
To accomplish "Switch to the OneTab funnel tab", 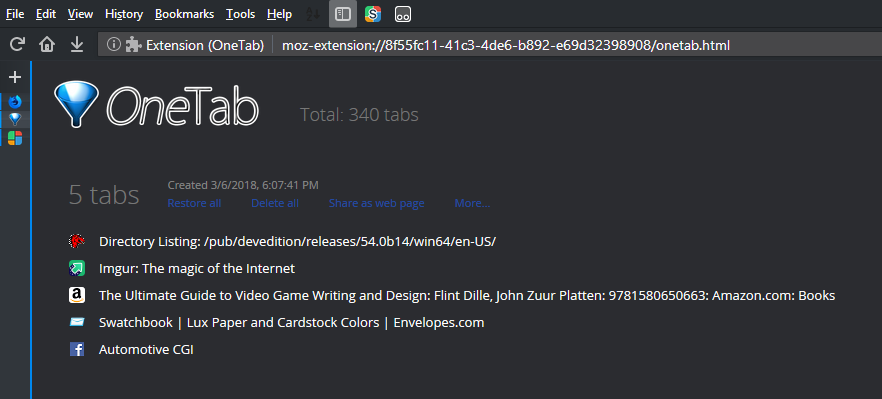I will point(15,119).
